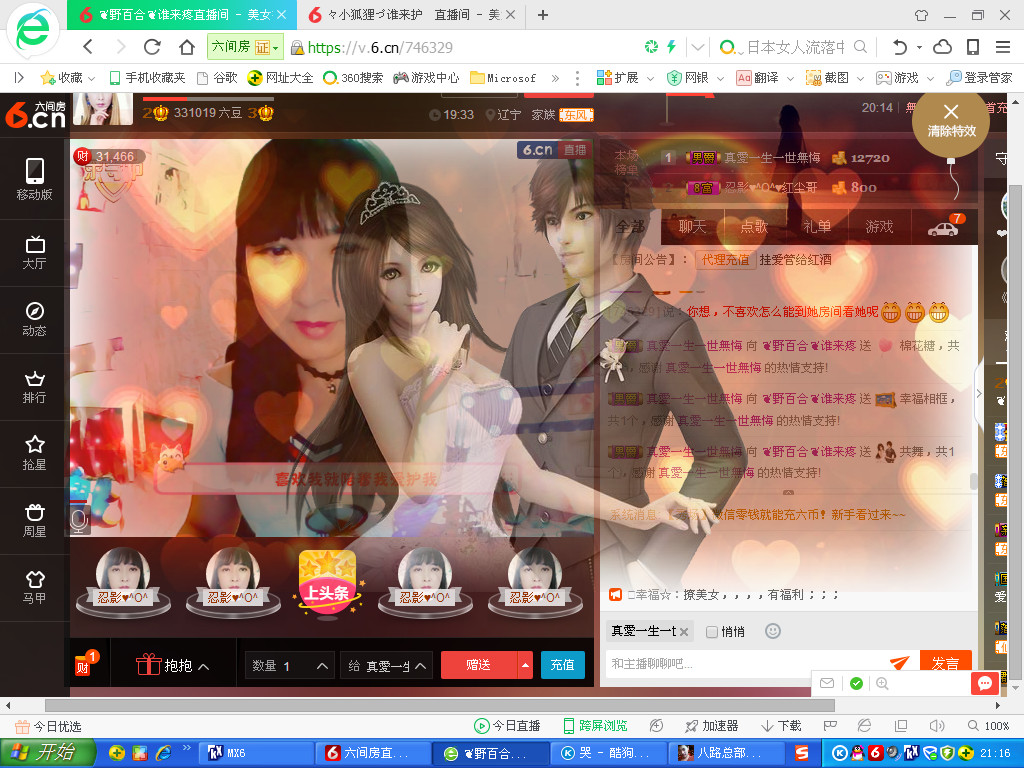
Task: Switch to 聊天 chat tab
Action: coord(692,227)
